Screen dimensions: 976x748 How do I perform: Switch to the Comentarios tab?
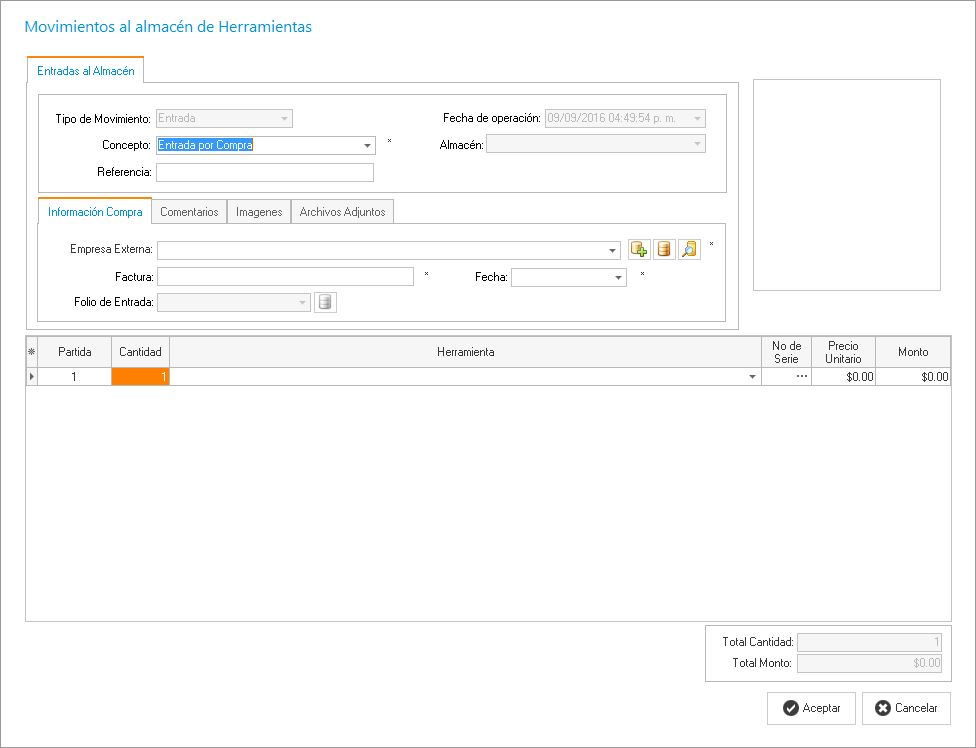189,212
